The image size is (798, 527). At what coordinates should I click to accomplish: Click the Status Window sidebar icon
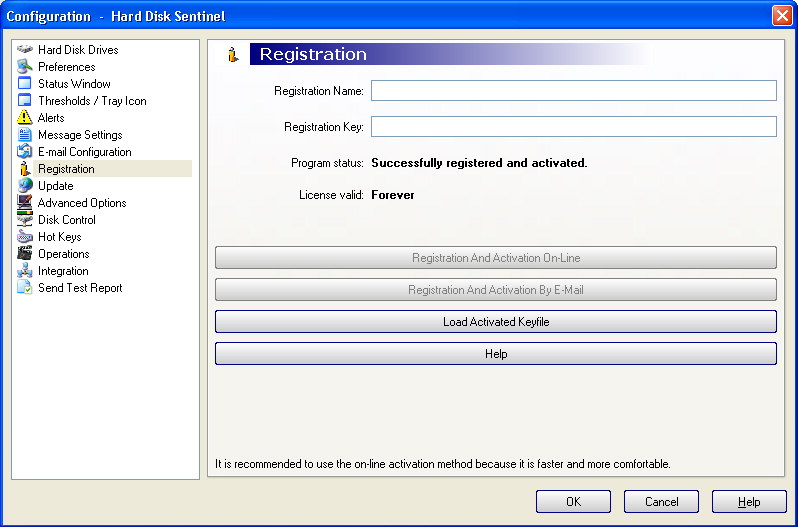click(x=24, y=83)
